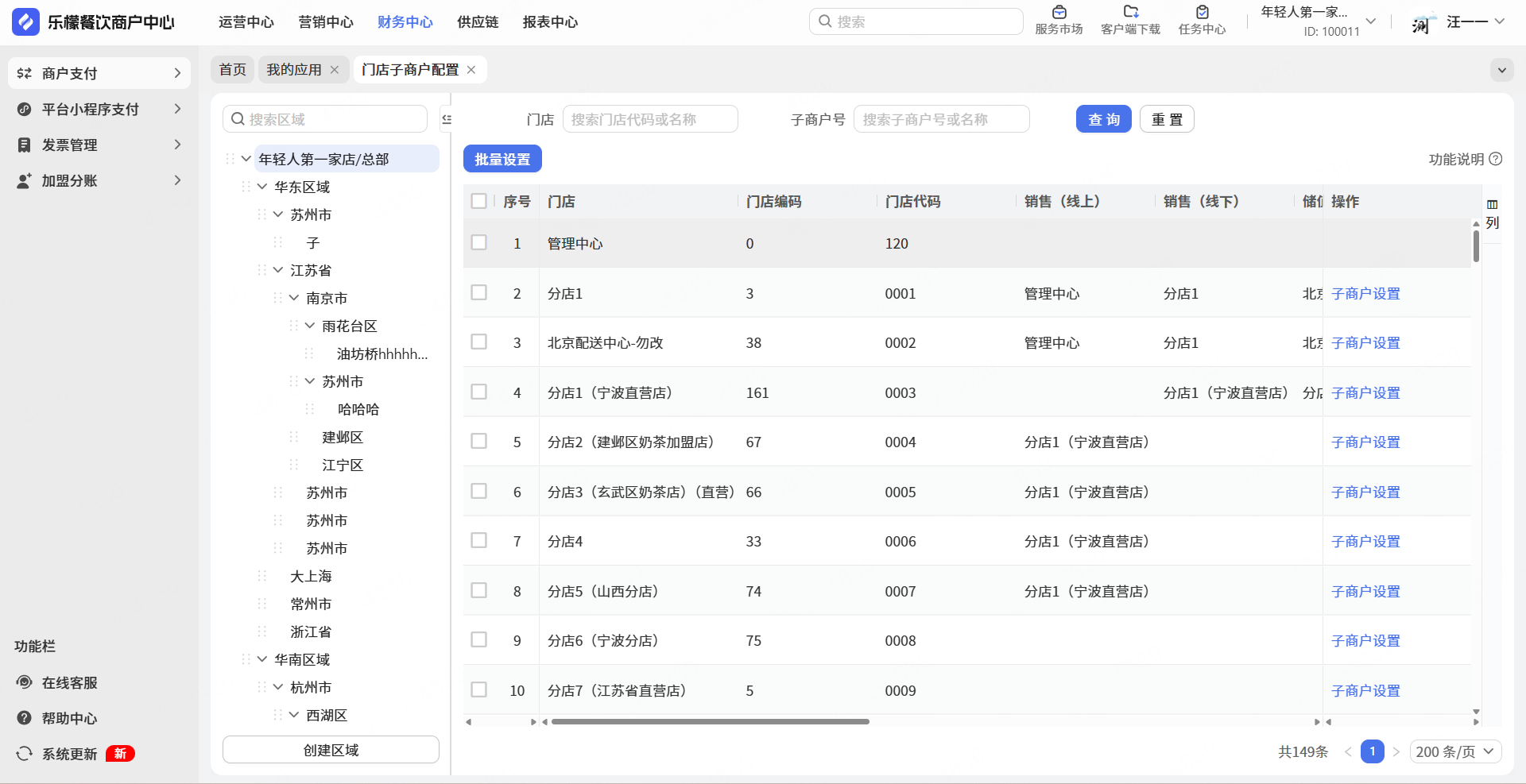Collapse the region tree panel toggle
The height and width of the screenshot is (784, 1526).
pos(447,119)
